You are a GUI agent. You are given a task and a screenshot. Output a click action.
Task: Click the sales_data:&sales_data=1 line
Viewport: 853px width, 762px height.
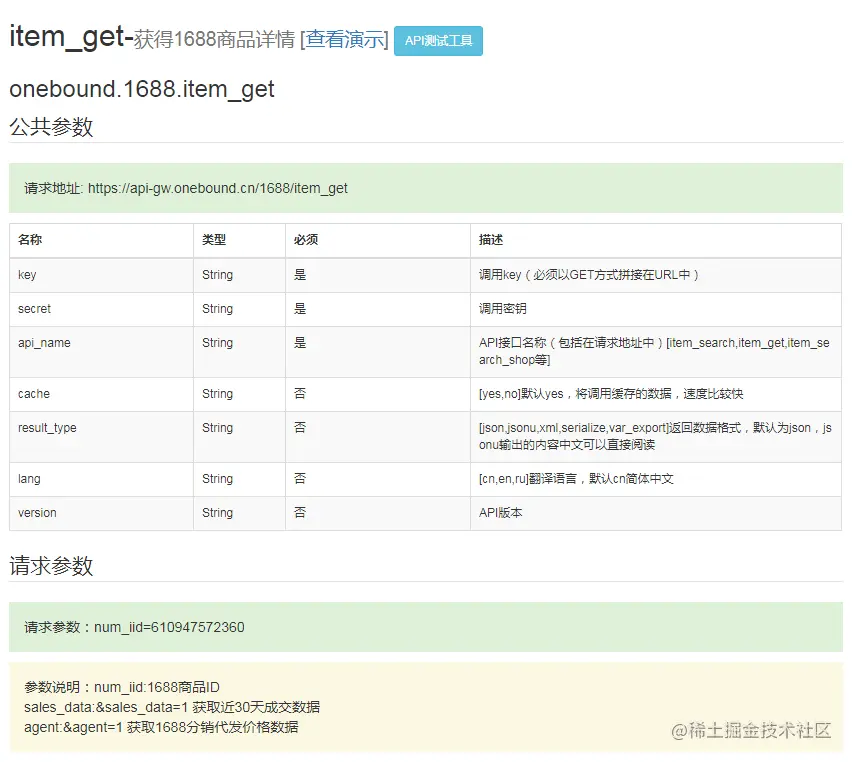click(172, 708)
